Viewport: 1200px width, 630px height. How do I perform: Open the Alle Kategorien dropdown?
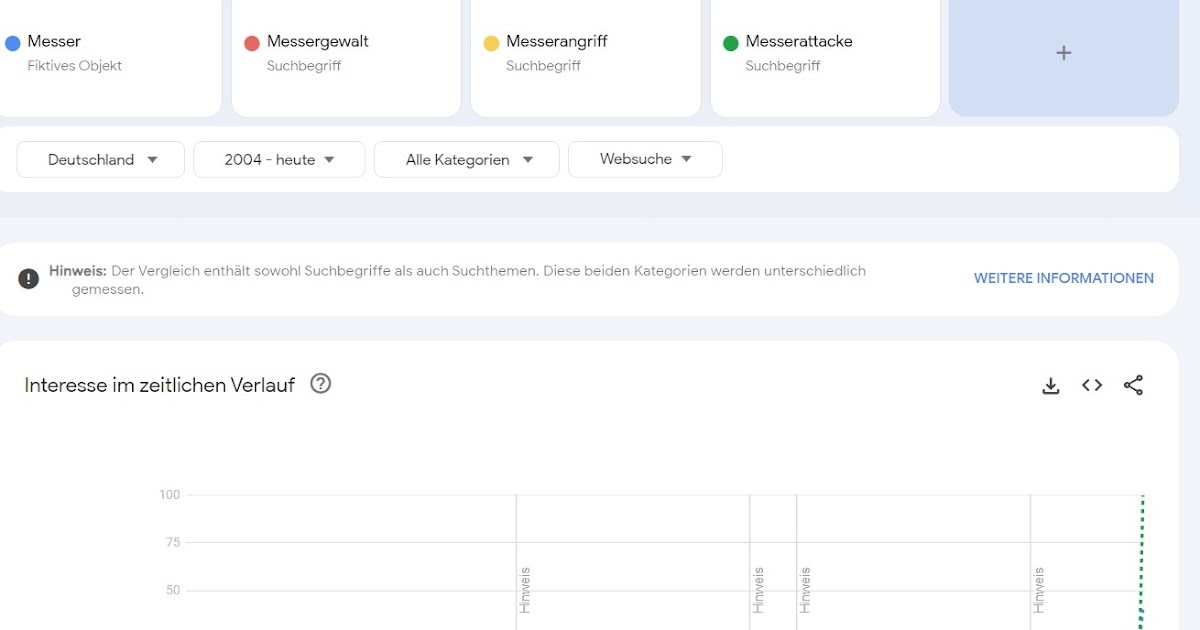coord(466,160)
